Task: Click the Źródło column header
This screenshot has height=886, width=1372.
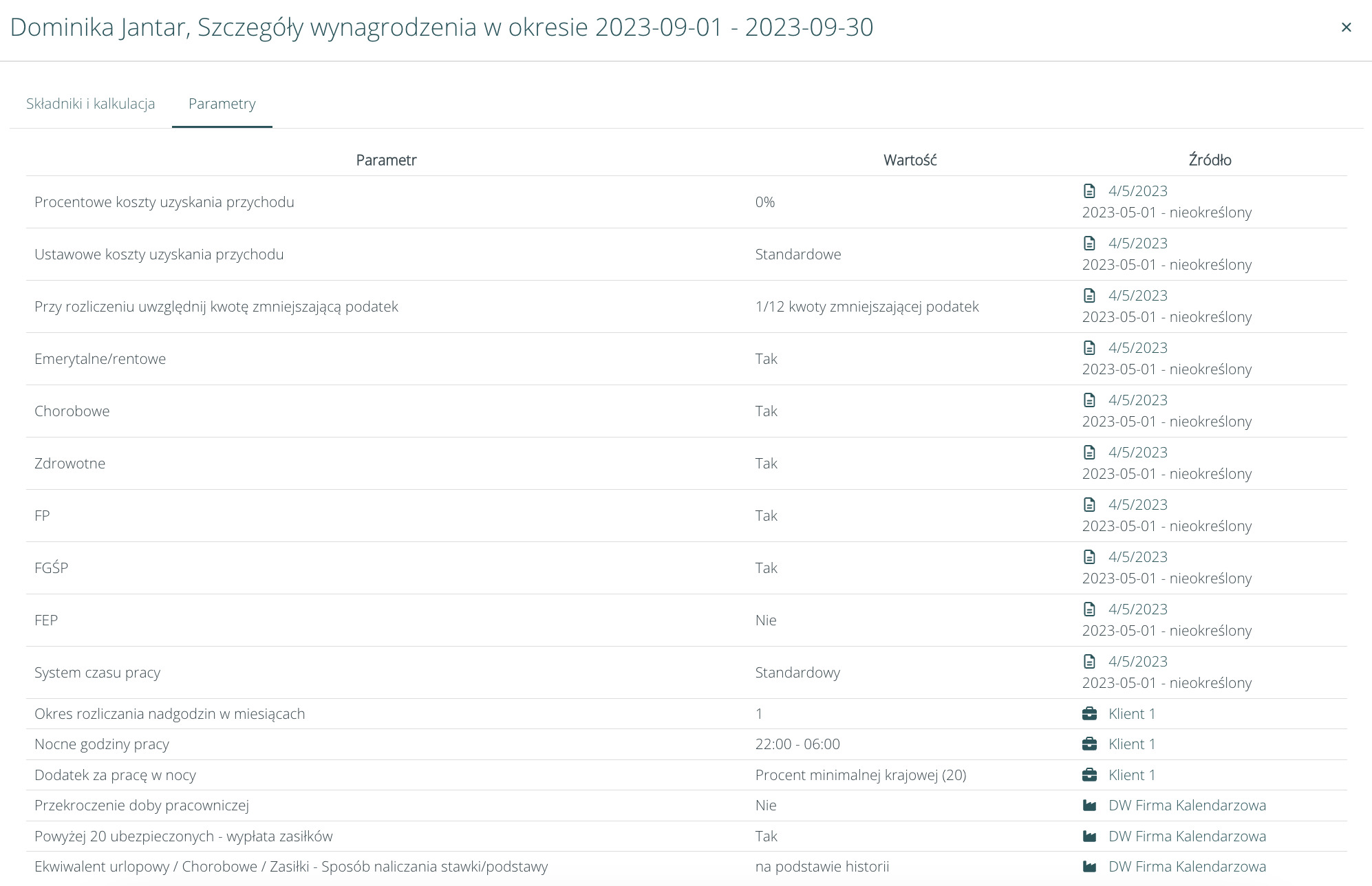Action: (x=1210, y=160)
